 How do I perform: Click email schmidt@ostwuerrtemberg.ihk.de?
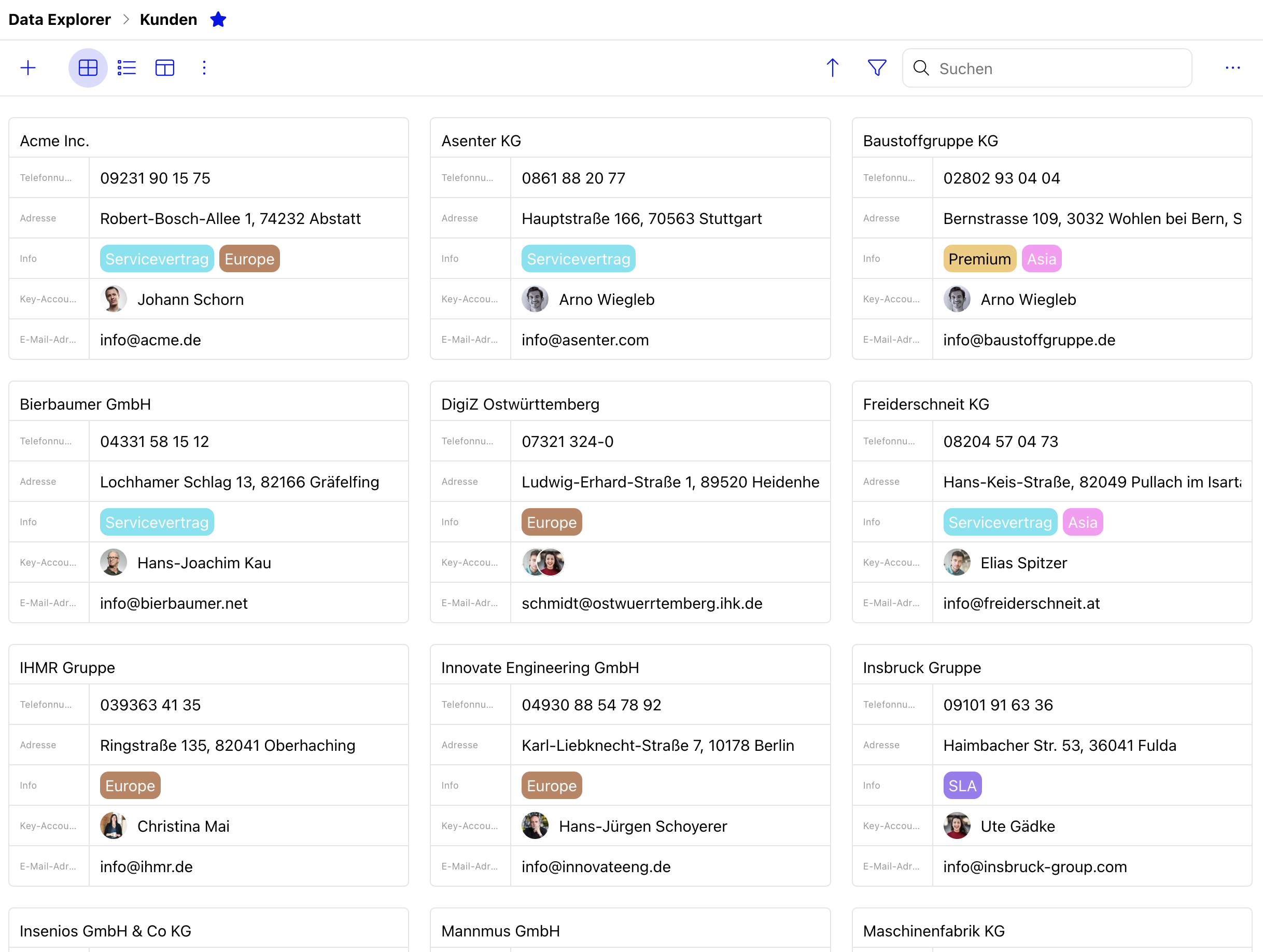[x=642, y=603]
